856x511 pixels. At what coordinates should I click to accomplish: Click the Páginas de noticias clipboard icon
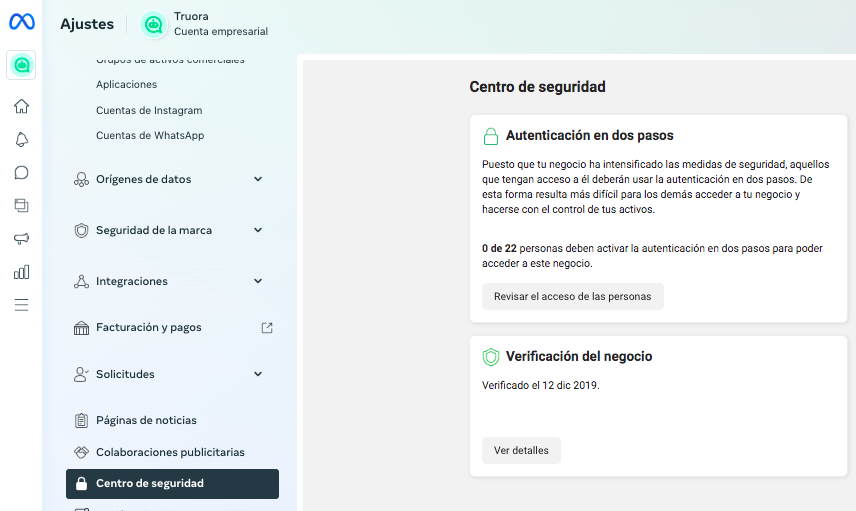pyautogui.click(x=81, y=420)
